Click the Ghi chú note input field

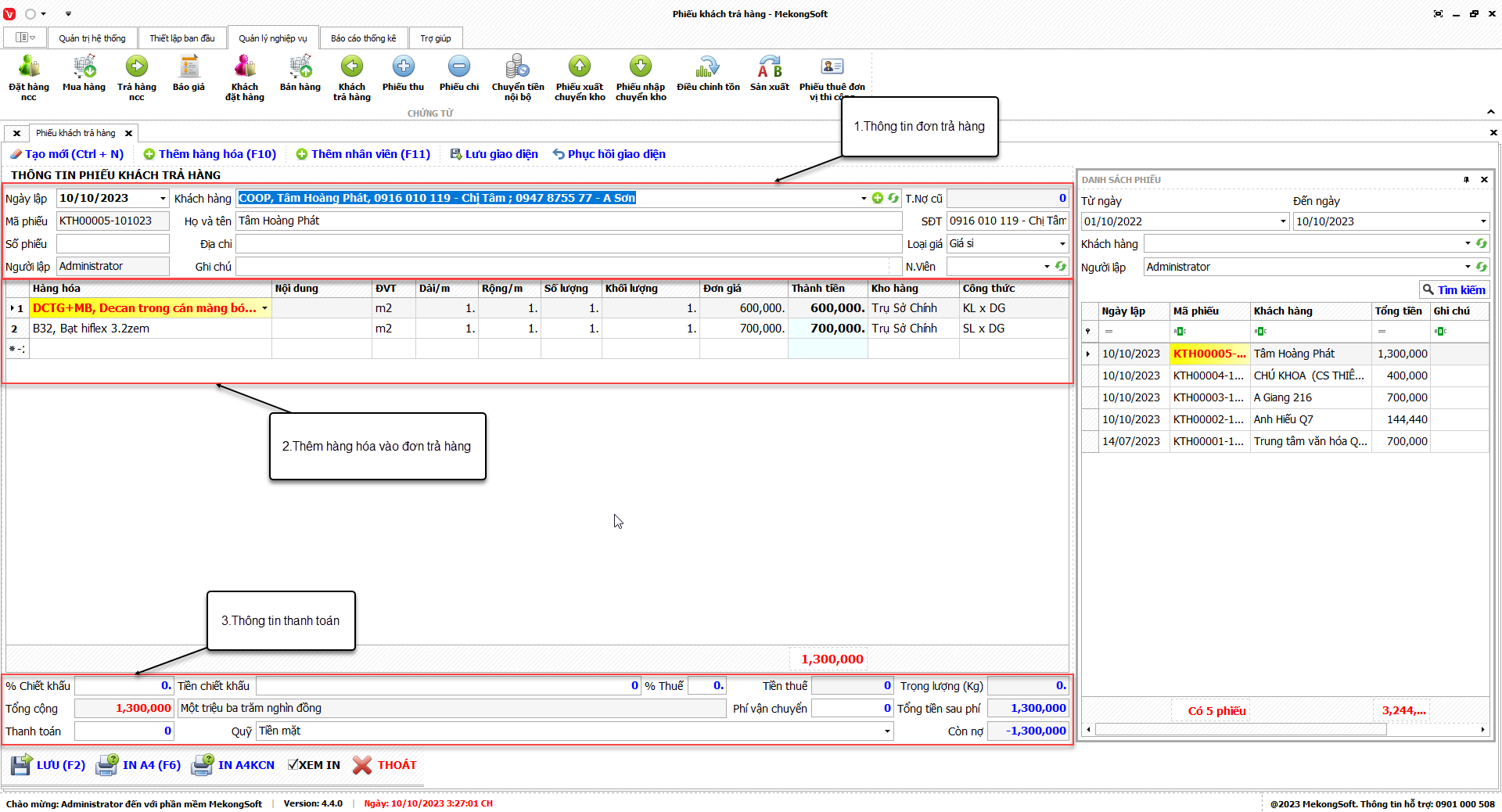563,267
